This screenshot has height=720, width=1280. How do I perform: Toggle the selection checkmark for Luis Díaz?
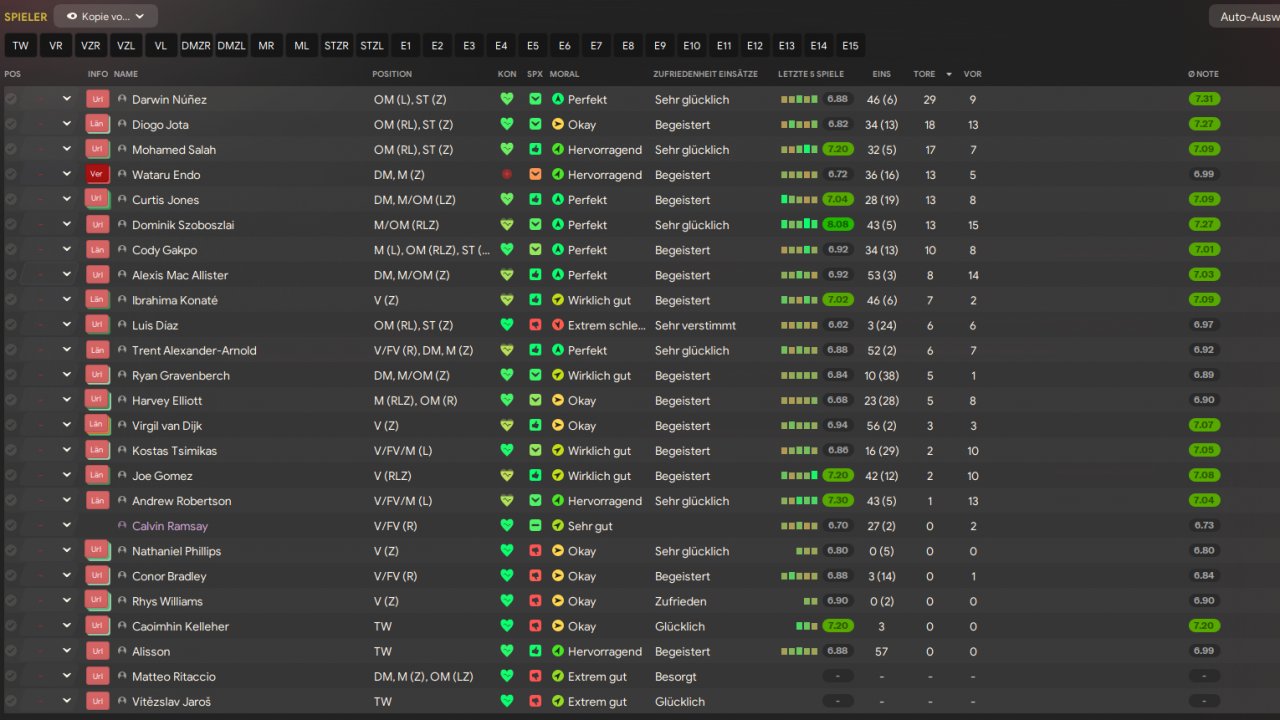point(11,325)
